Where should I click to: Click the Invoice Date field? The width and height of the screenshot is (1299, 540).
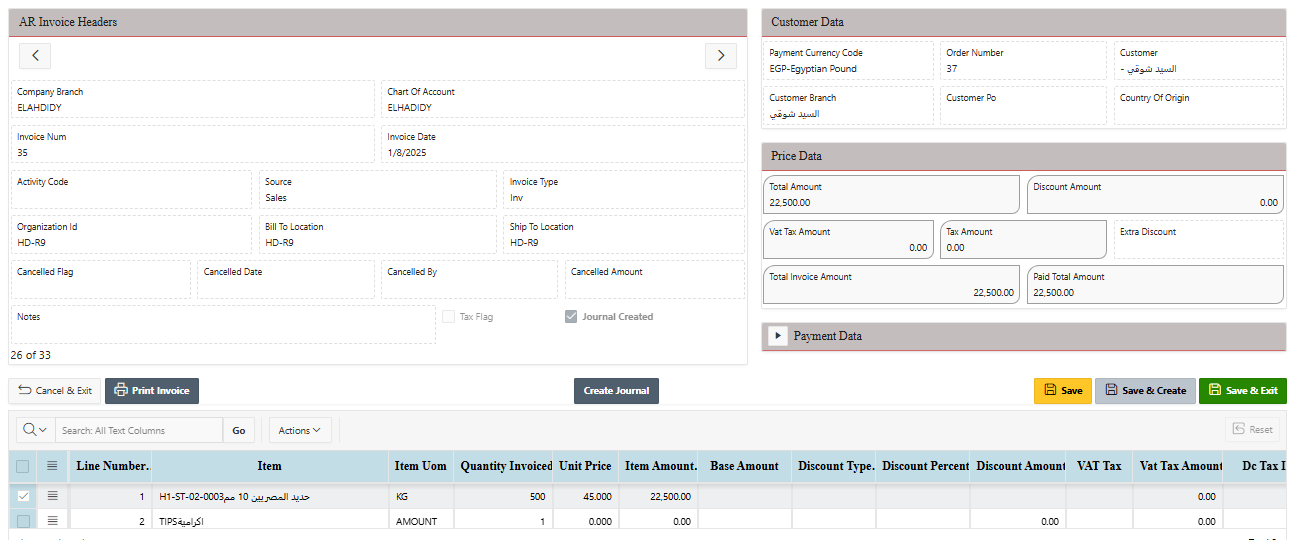pos(563,144)
